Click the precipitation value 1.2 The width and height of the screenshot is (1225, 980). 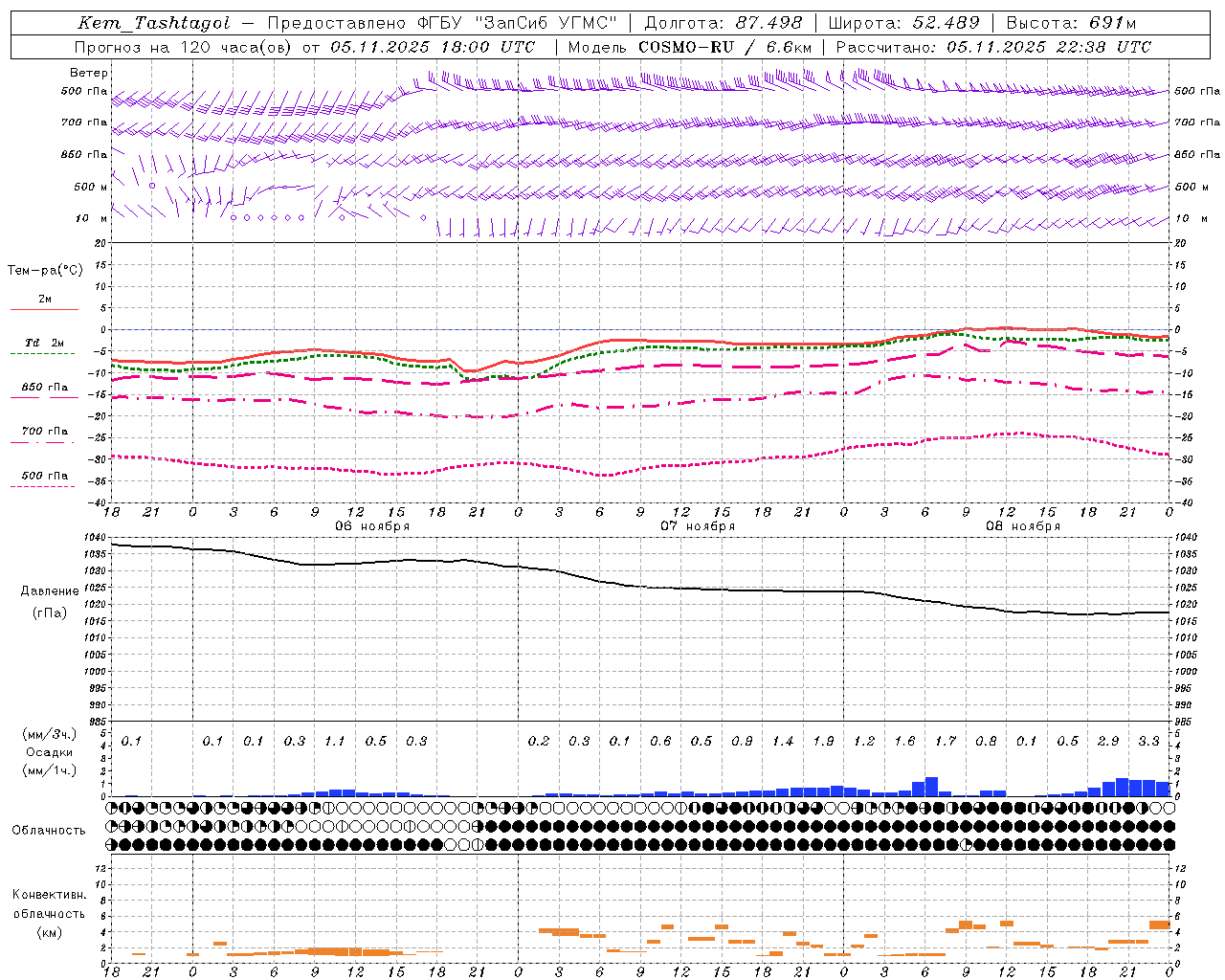pos(864,742)
